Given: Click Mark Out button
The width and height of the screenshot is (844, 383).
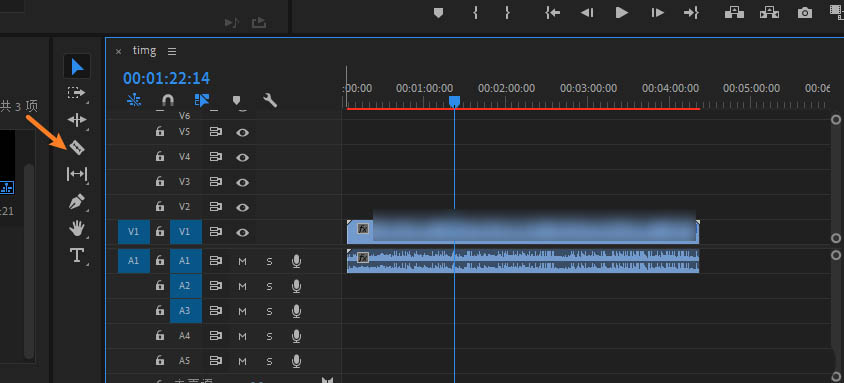Looking at the screenshot, I should pos(507,12).
